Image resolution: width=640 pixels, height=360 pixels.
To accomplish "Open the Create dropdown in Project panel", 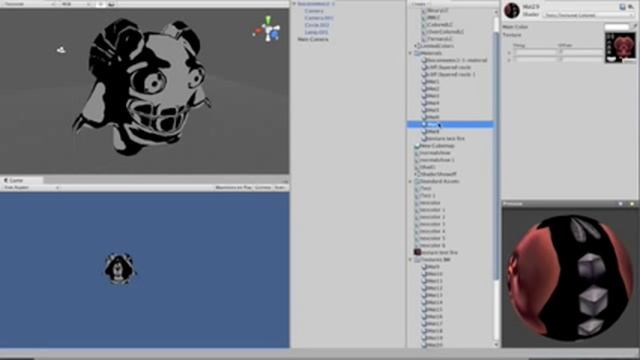I will 420,4.
